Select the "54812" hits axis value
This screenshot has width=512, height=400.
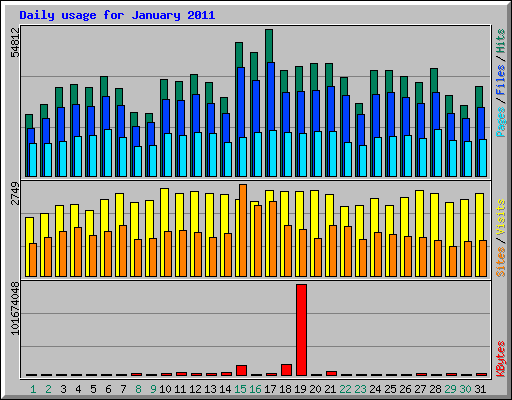click(x=15, y=42)
